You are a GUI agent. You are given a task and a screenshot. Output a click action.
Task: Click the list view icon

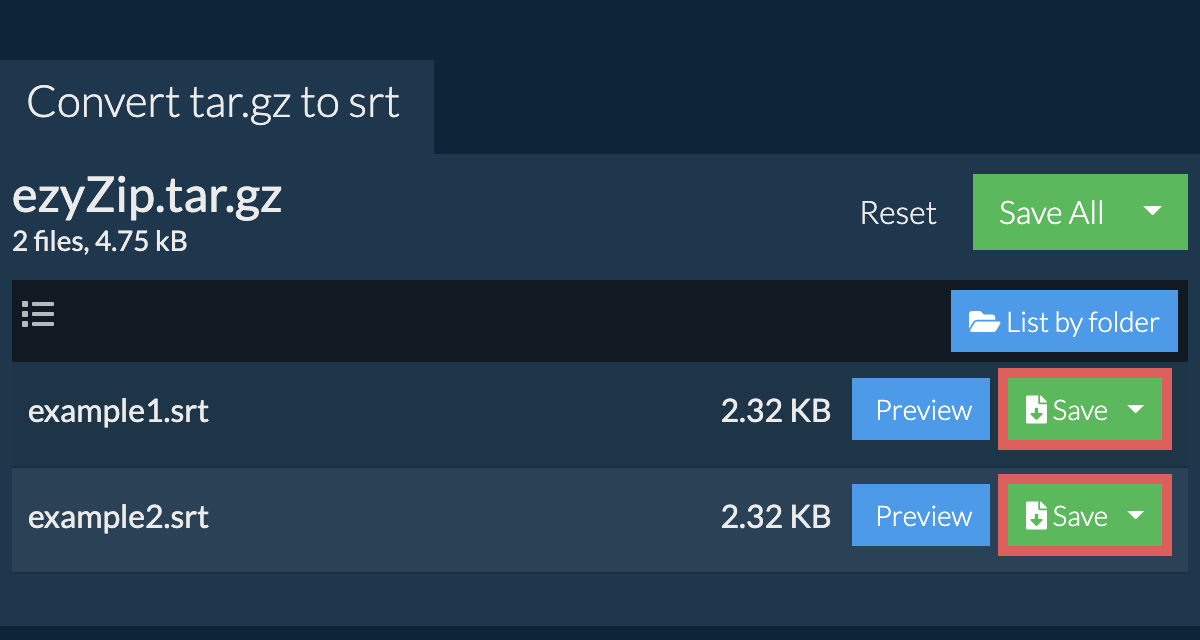tap(38, 315)
